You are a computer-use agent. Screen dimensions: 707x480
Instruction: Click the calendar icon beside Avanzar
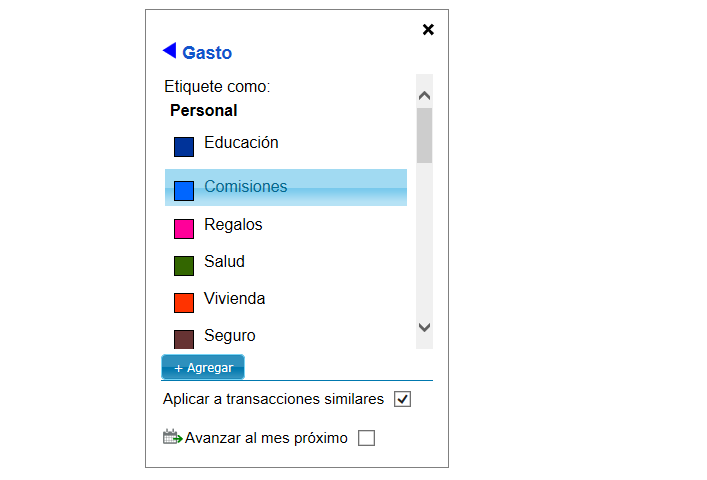173,437
